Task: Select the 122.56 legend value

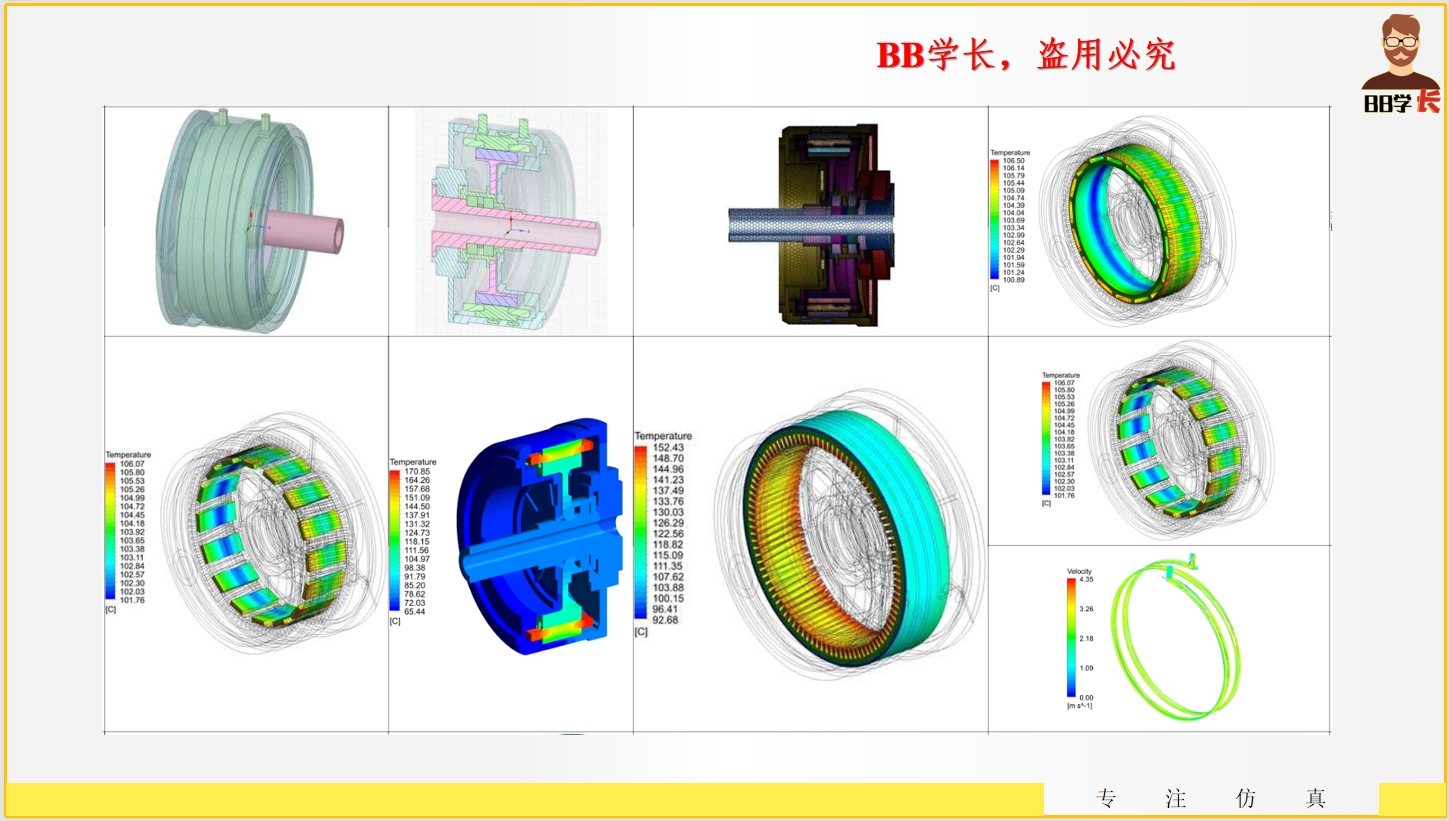Action: pos(666,534)
